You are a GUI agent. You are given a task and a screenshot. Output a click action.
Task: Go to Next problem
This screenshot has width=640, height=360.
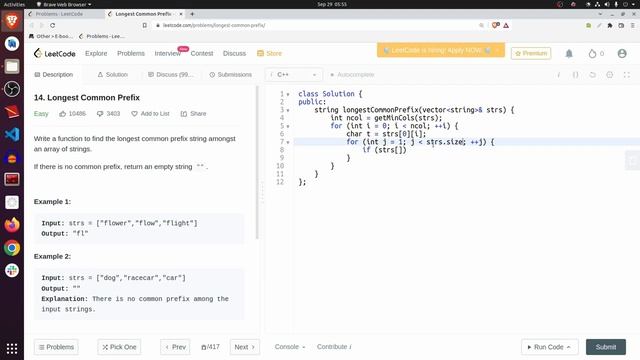(244, 347)
